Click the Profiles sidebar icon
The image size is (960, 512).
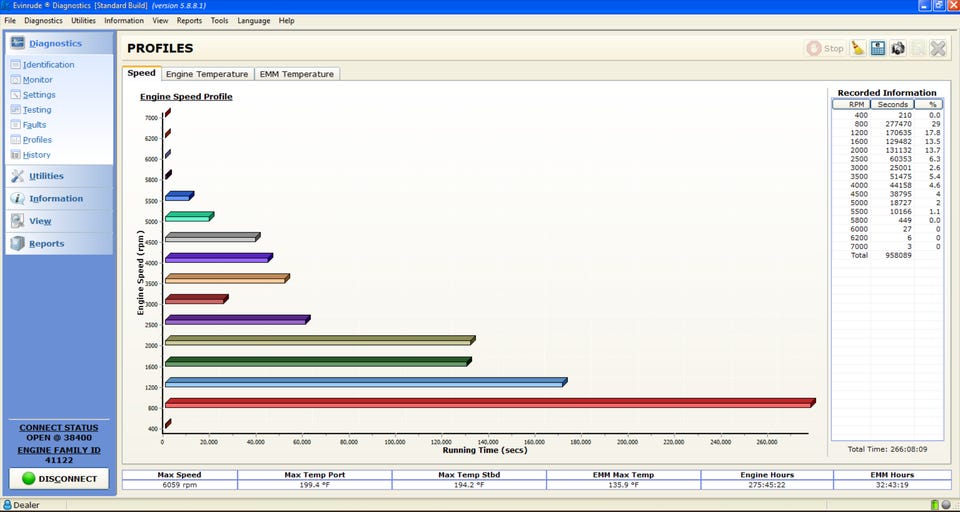point(15,140)
